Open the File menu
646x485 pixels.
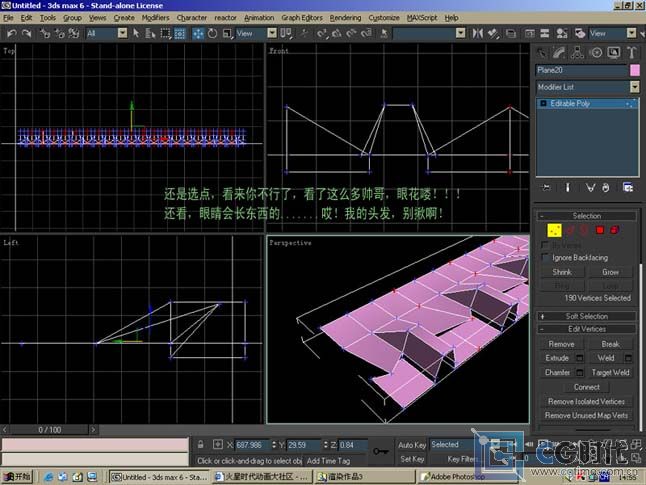tap(8, 18)
